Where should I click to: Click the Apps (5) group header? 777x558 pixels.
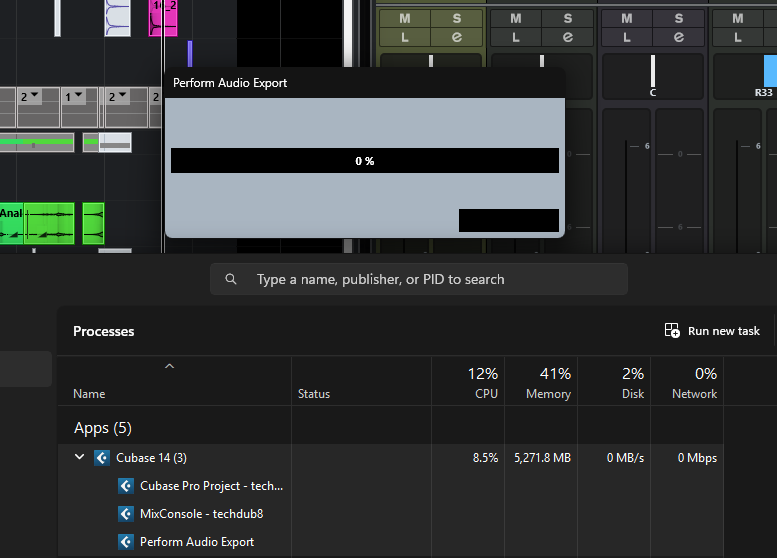[103, 428]
